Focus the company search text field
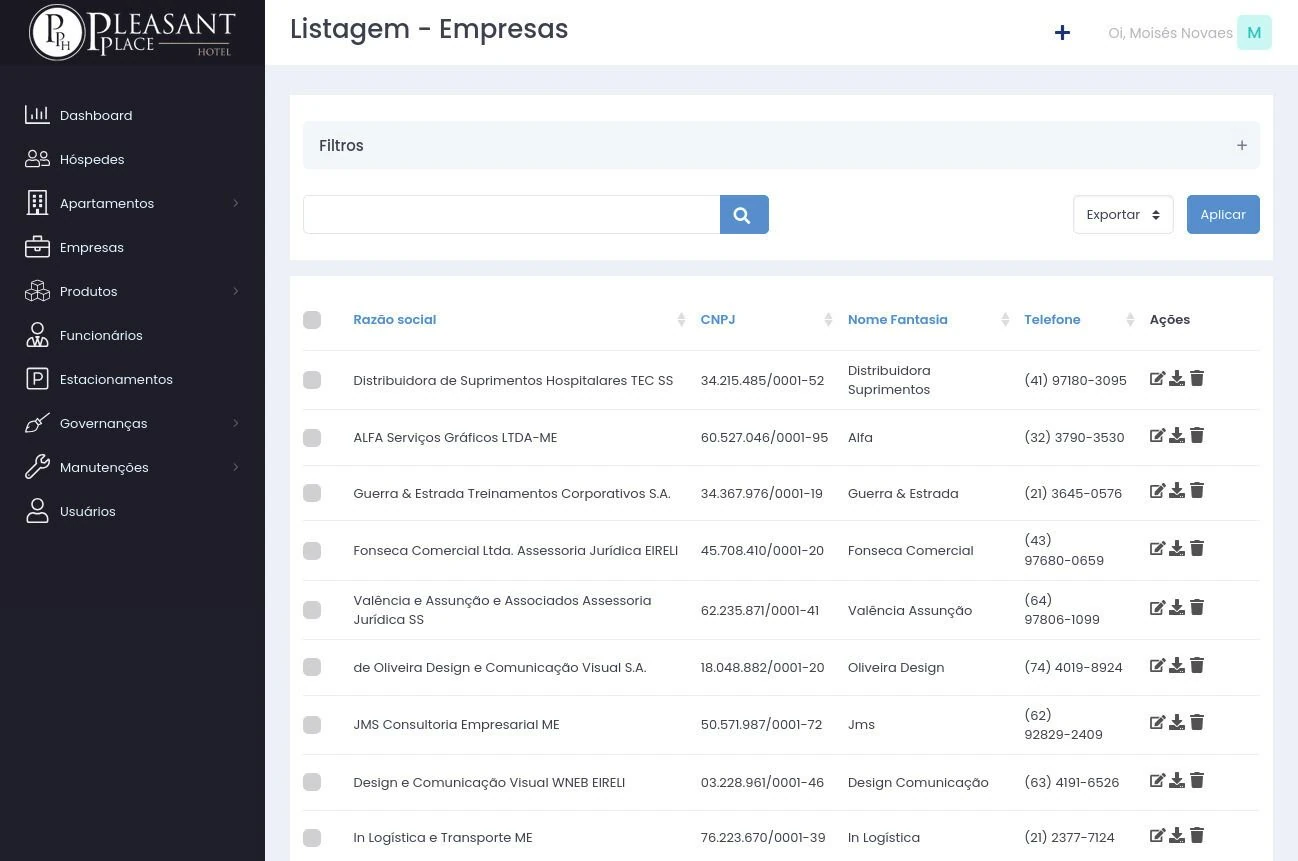The image size is (1298, 861). [x=511, y=215]
